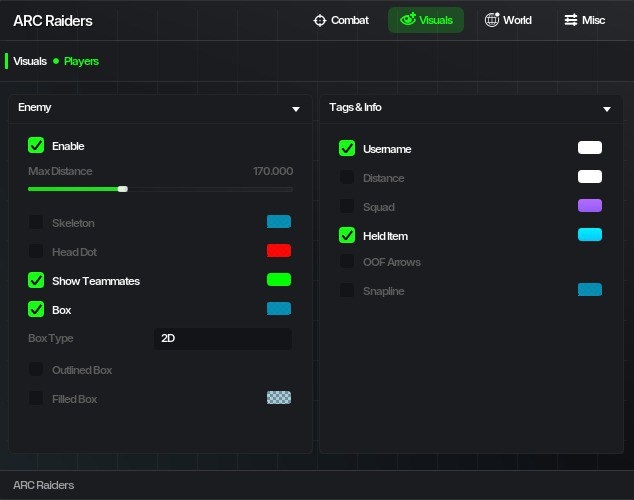Click the Misc sliders icon

point(571,20)
